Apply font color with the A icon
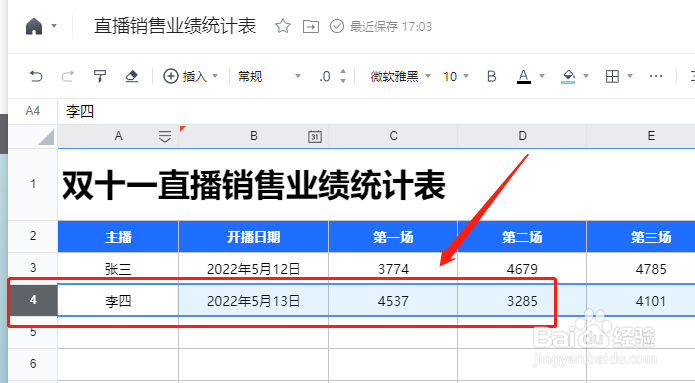 click(x=523, y=76)
